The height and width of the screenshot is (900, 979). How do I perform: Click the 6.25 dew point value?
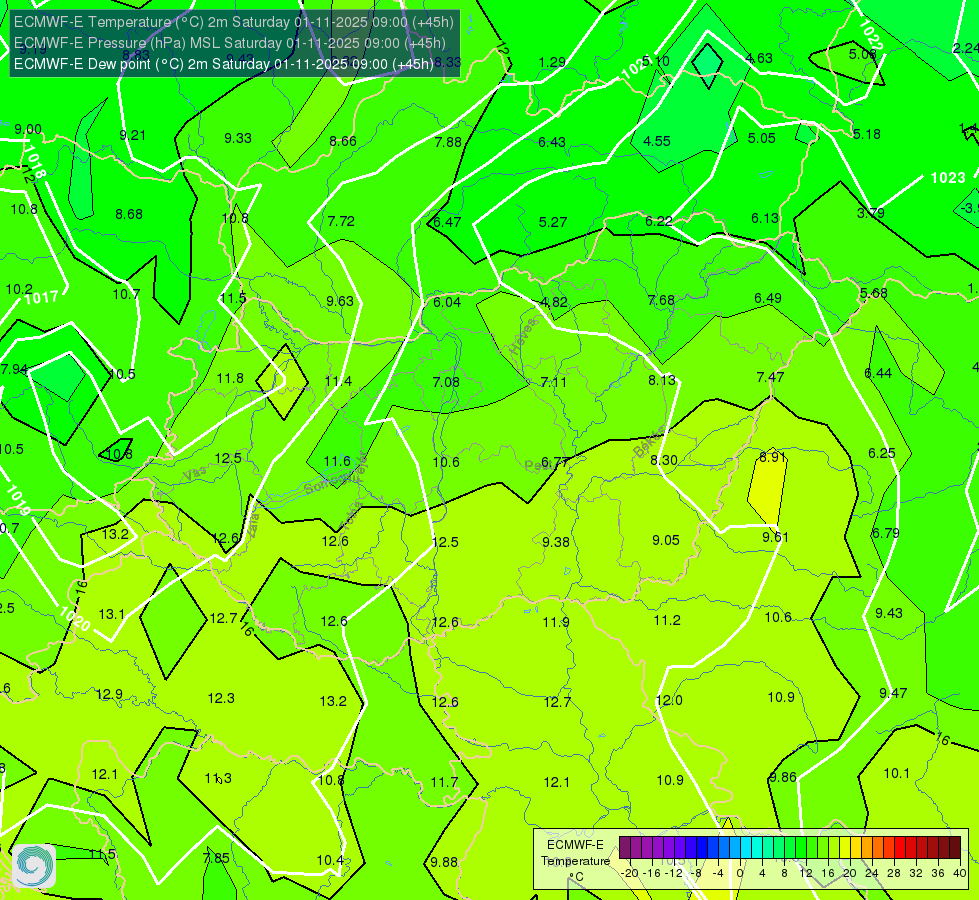point(882,453)
